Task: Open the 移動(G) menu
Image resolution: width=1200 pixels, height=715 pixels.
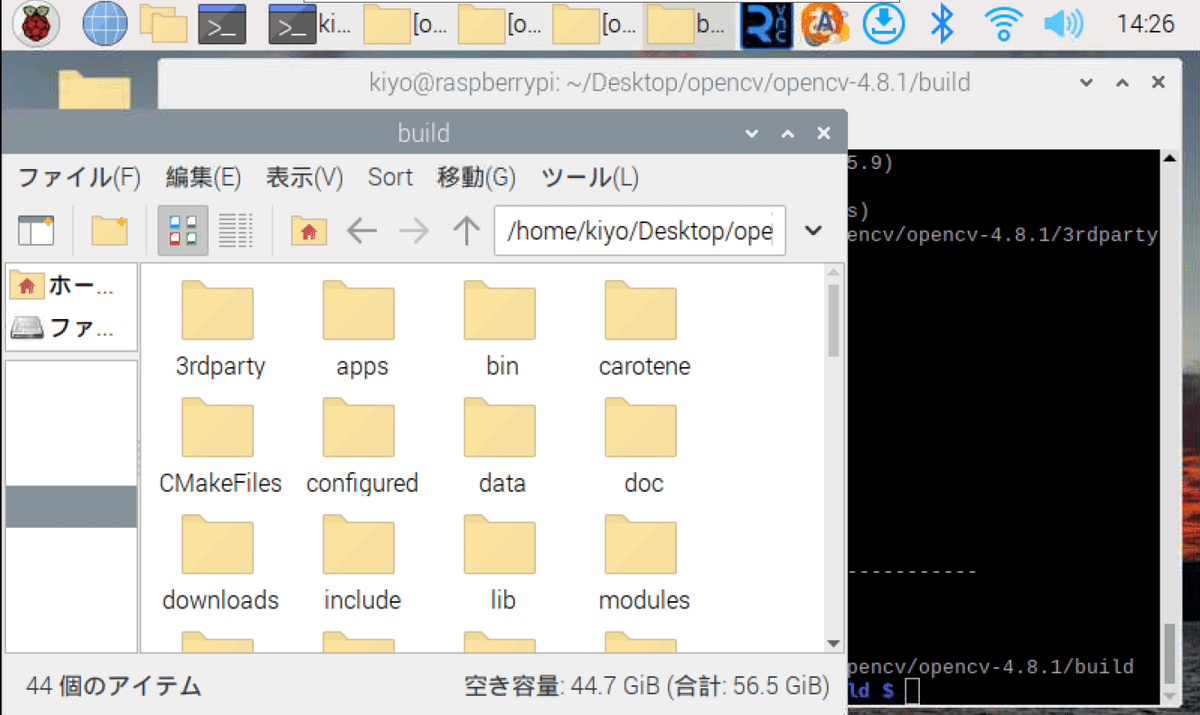Action: [x=476, y=178]
